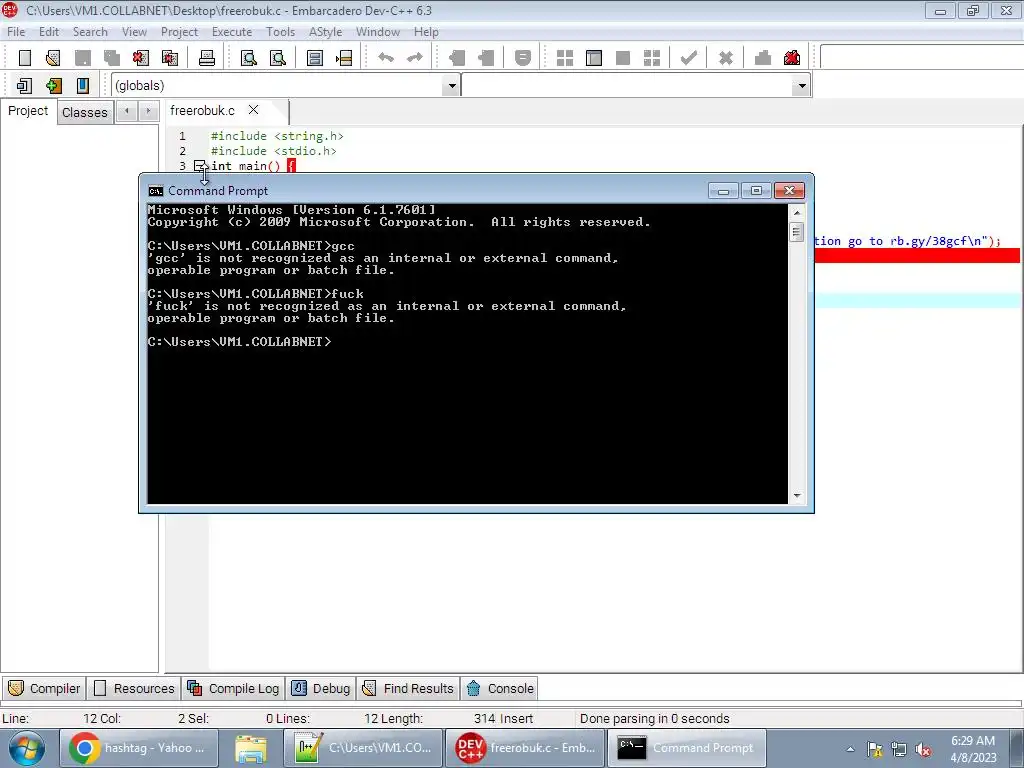Click the Command Prompt taskbar button
The width and height of the screenshot is (1024, 768).
[686, 748]
